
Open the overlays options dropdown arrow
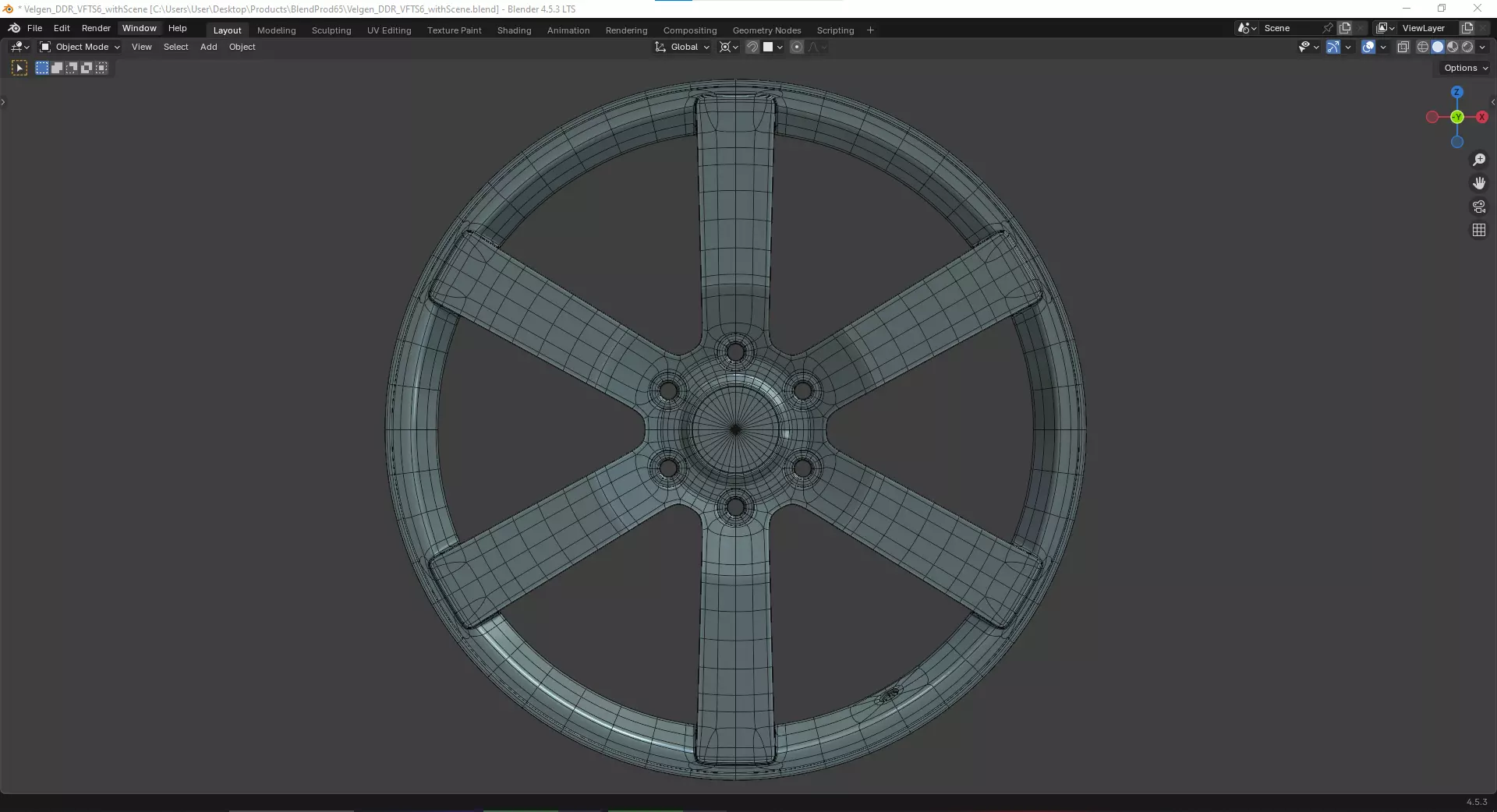[x=1383, y=47]
